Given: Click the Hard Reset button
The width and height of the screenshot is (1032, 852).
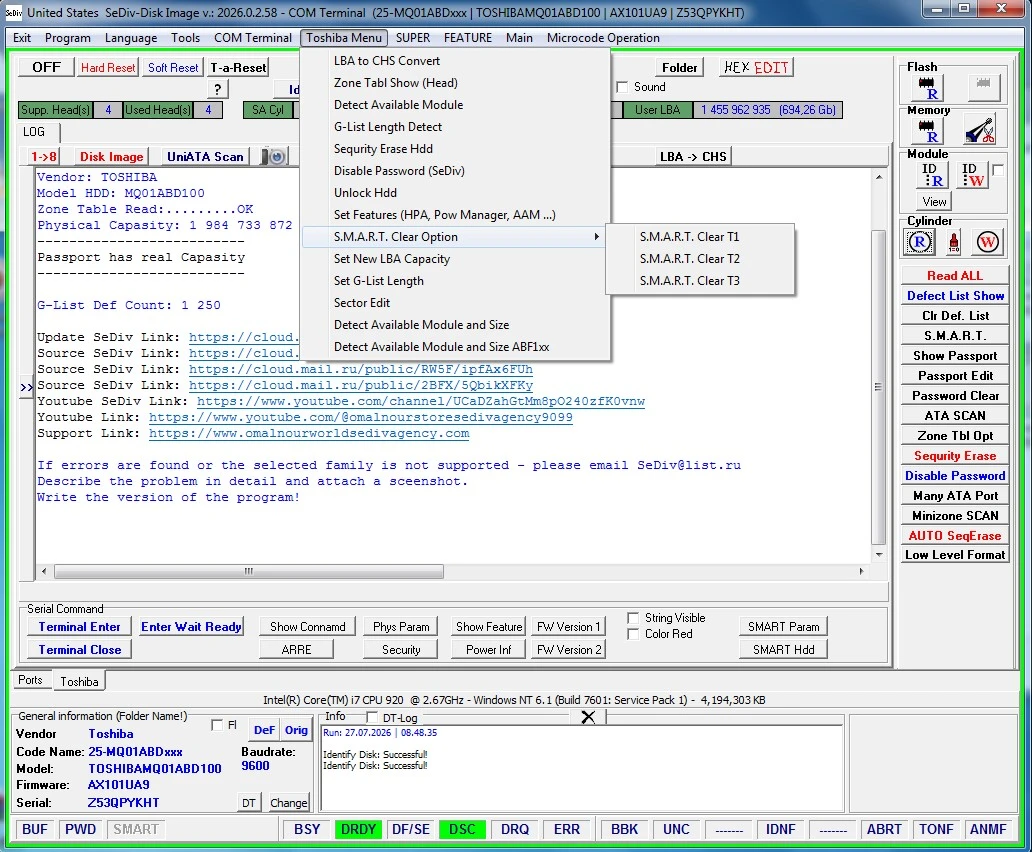Looking at the screenshot, I should coord(108,68).
